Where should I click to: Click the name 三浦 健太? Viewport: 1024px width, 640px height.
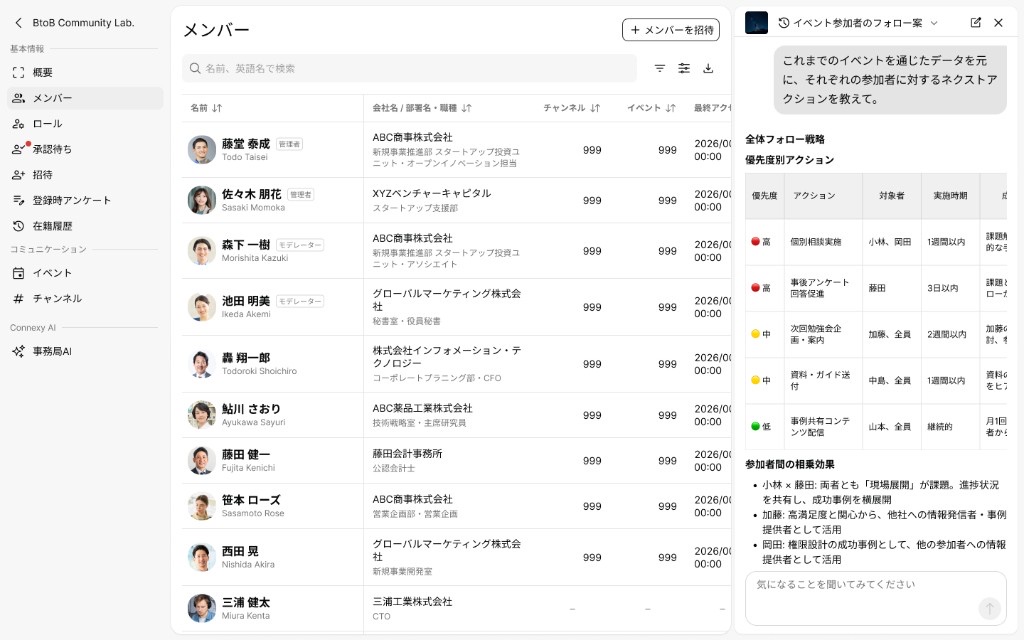(246, 601)
